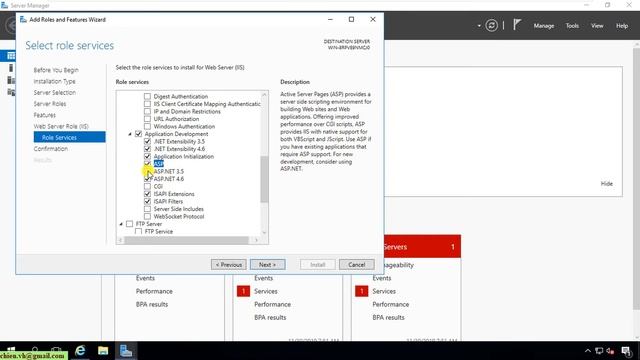This screenshot has width=640, height=360.
Task: Go to Before You Begin step
Action: [x=56, y=70]
